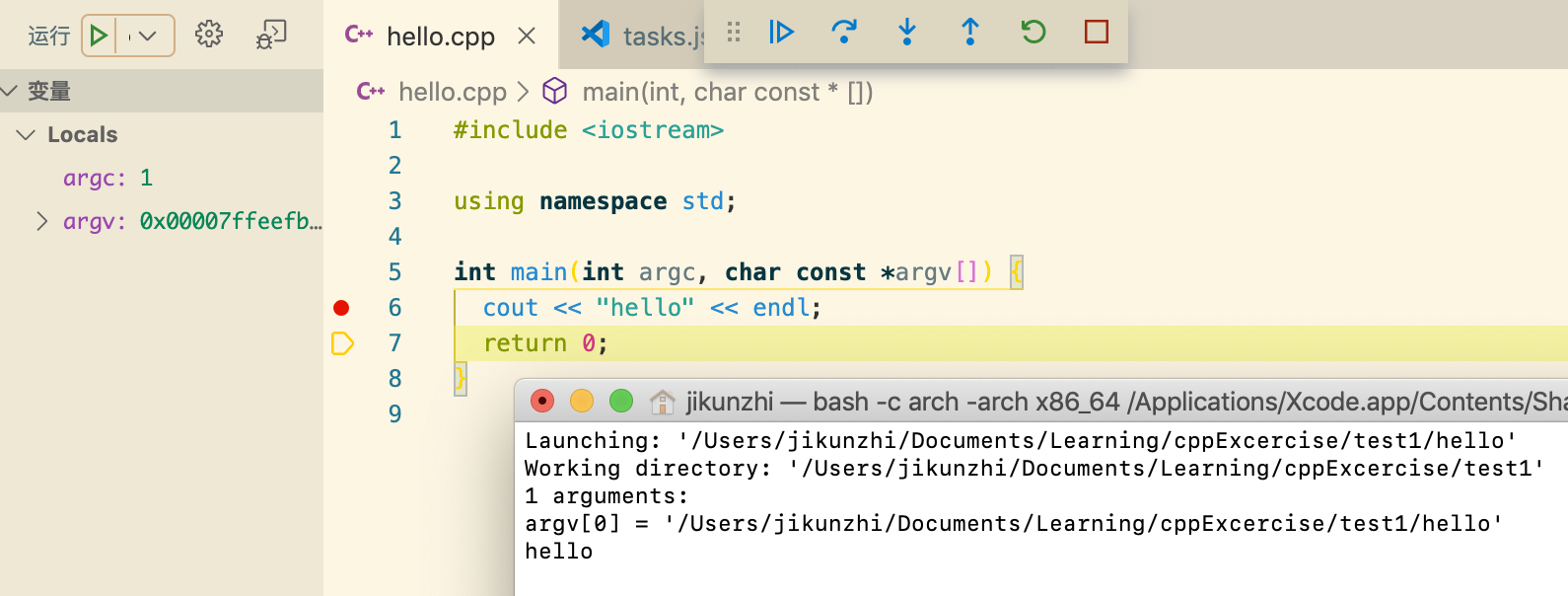Click the C++ file icon in breadcrumb
The height and width of the screenshot is (596, 1568).
[371, 92]
